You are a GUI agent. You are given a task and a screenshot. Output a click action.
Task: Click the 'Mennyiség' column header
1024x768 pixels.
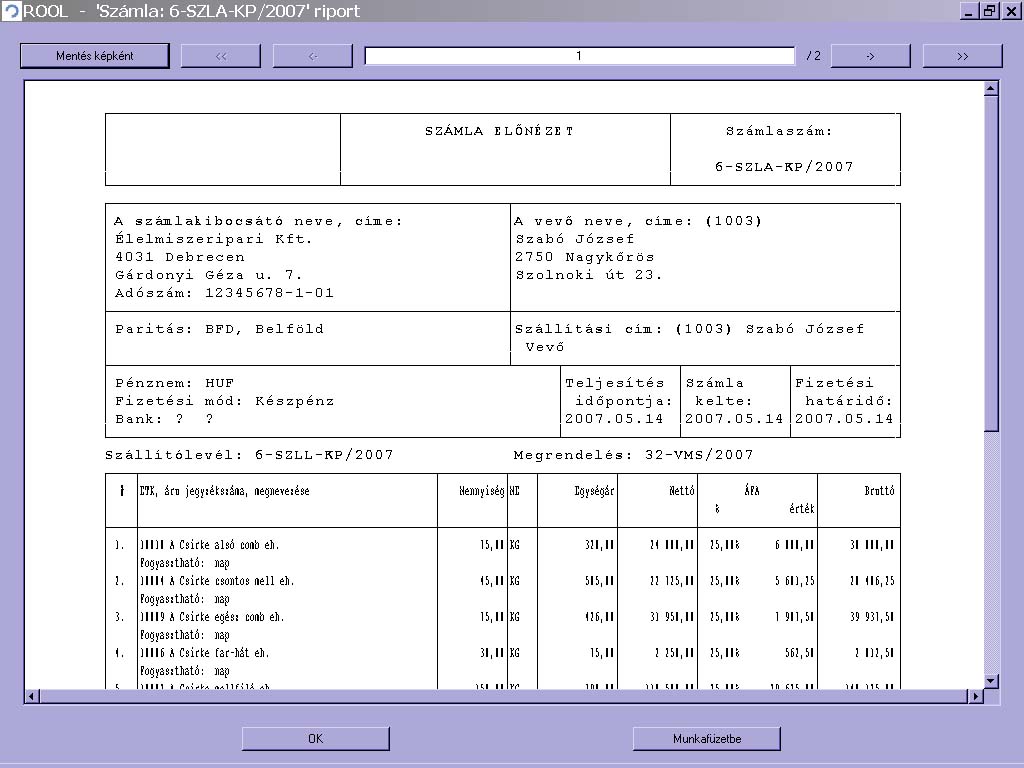[x=481, y=491]
